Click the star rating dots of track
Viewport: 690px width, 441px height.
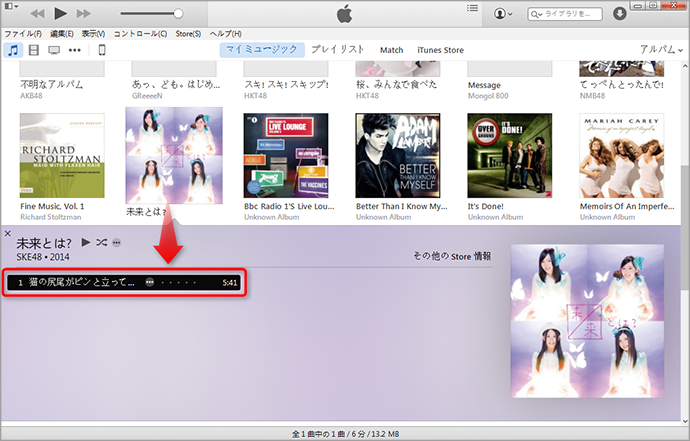tap(179, 283)
